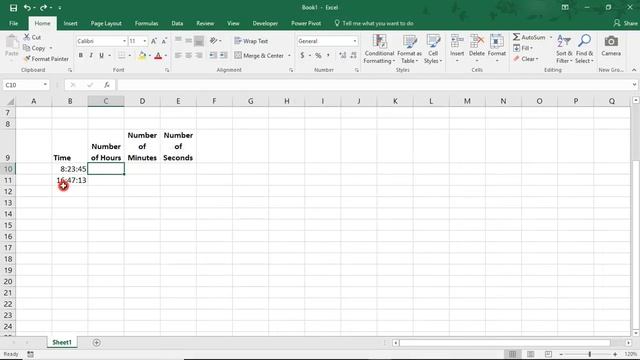This screenshot has width=640, height=360.
Task: Apply Percent style
Action: 318,56
